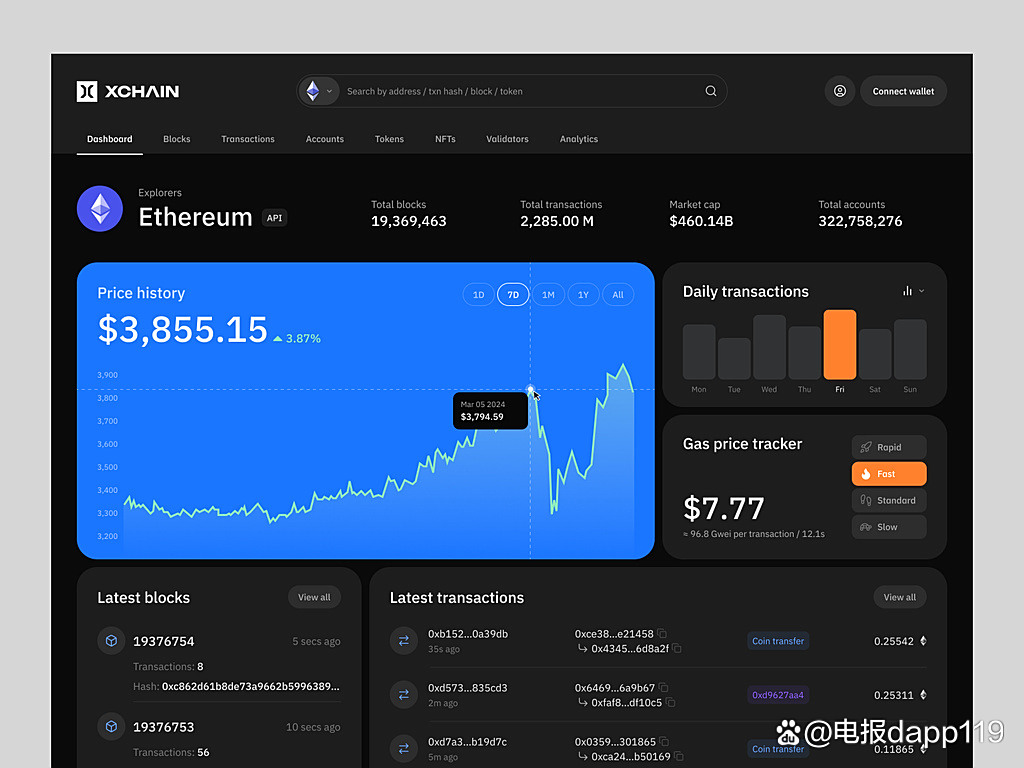The image size is (1024, 768).
Task: Click the ETH symbol beside 0.25542
Action: point(923,641)
